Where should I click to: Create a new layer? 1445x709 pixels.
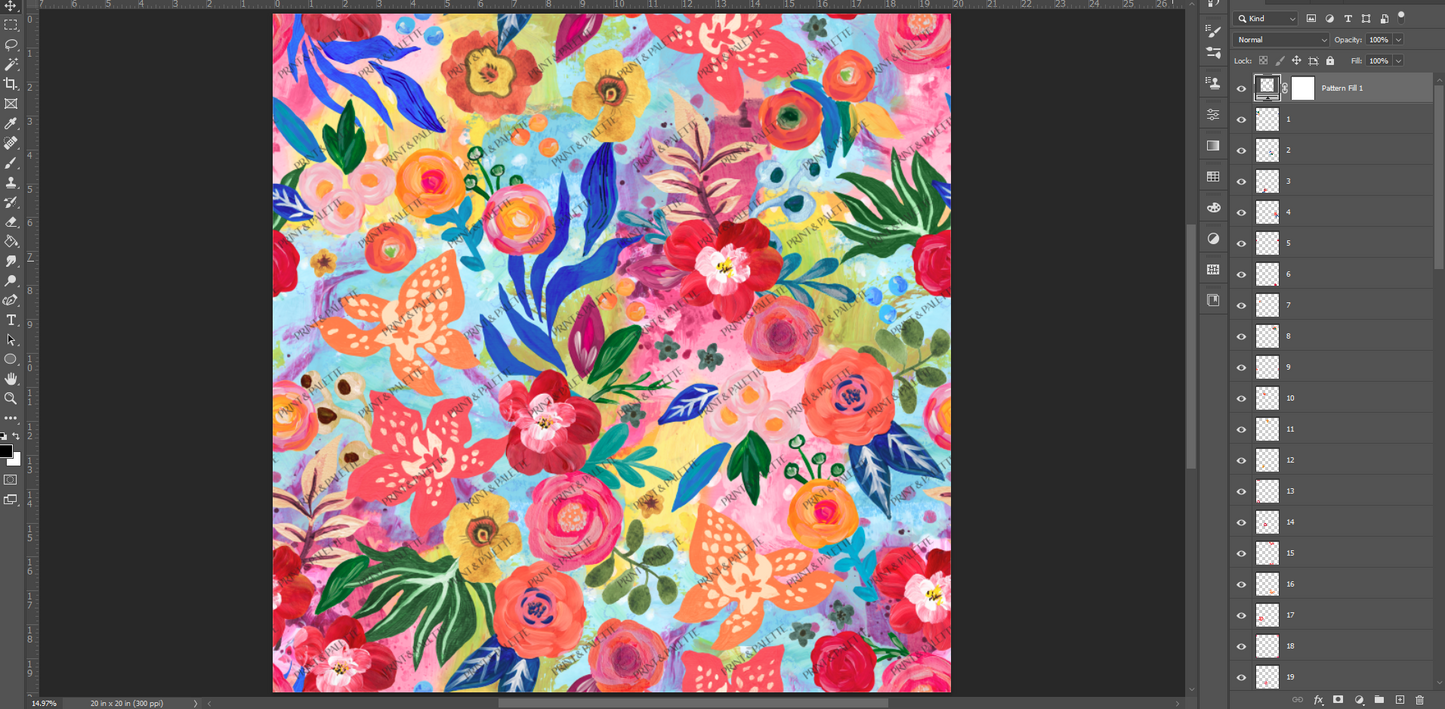pyautogui.click(x=1400, y=700)
